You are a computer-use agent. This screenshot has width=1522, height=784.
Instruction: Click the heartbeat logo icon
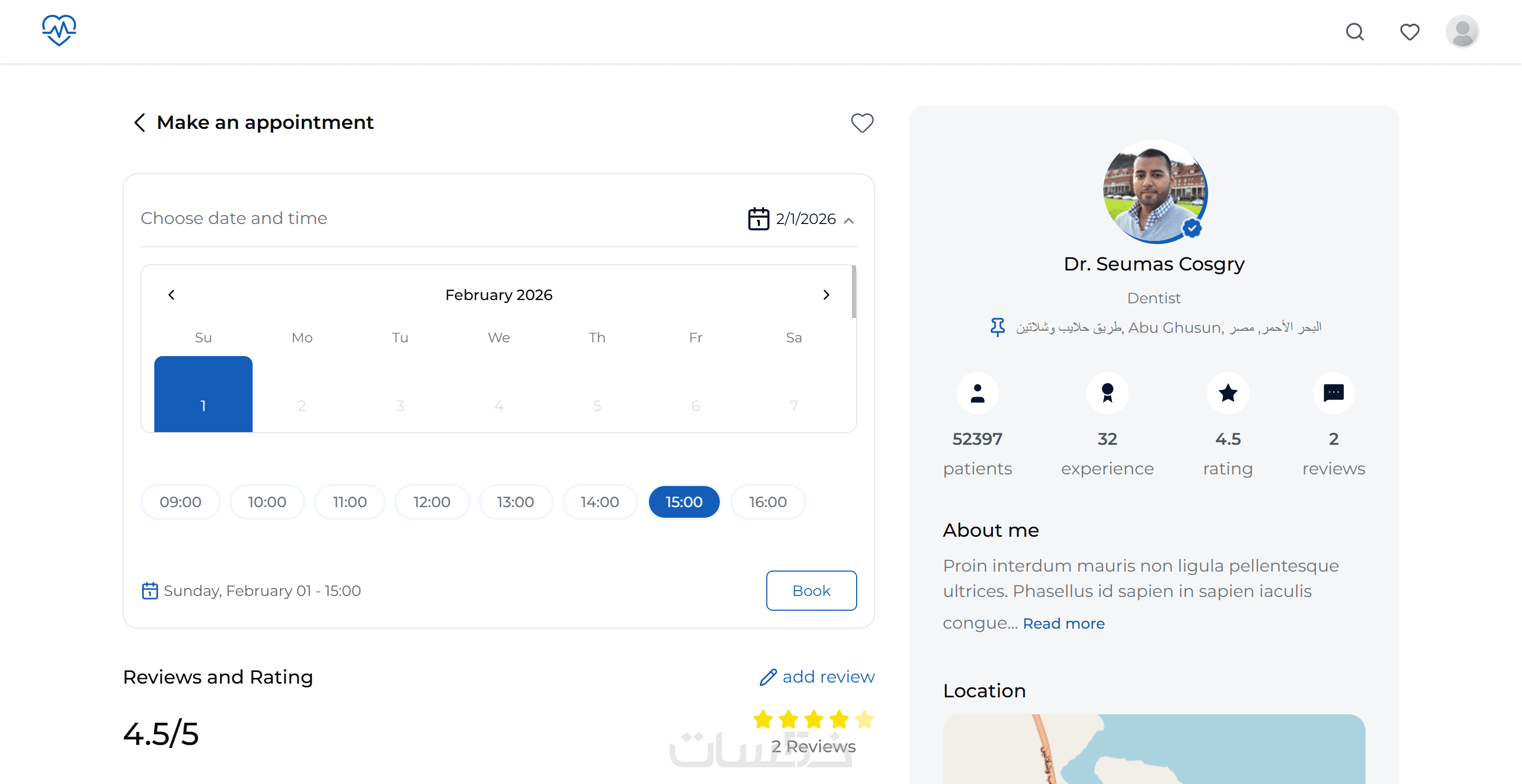[x=59, y=31]
